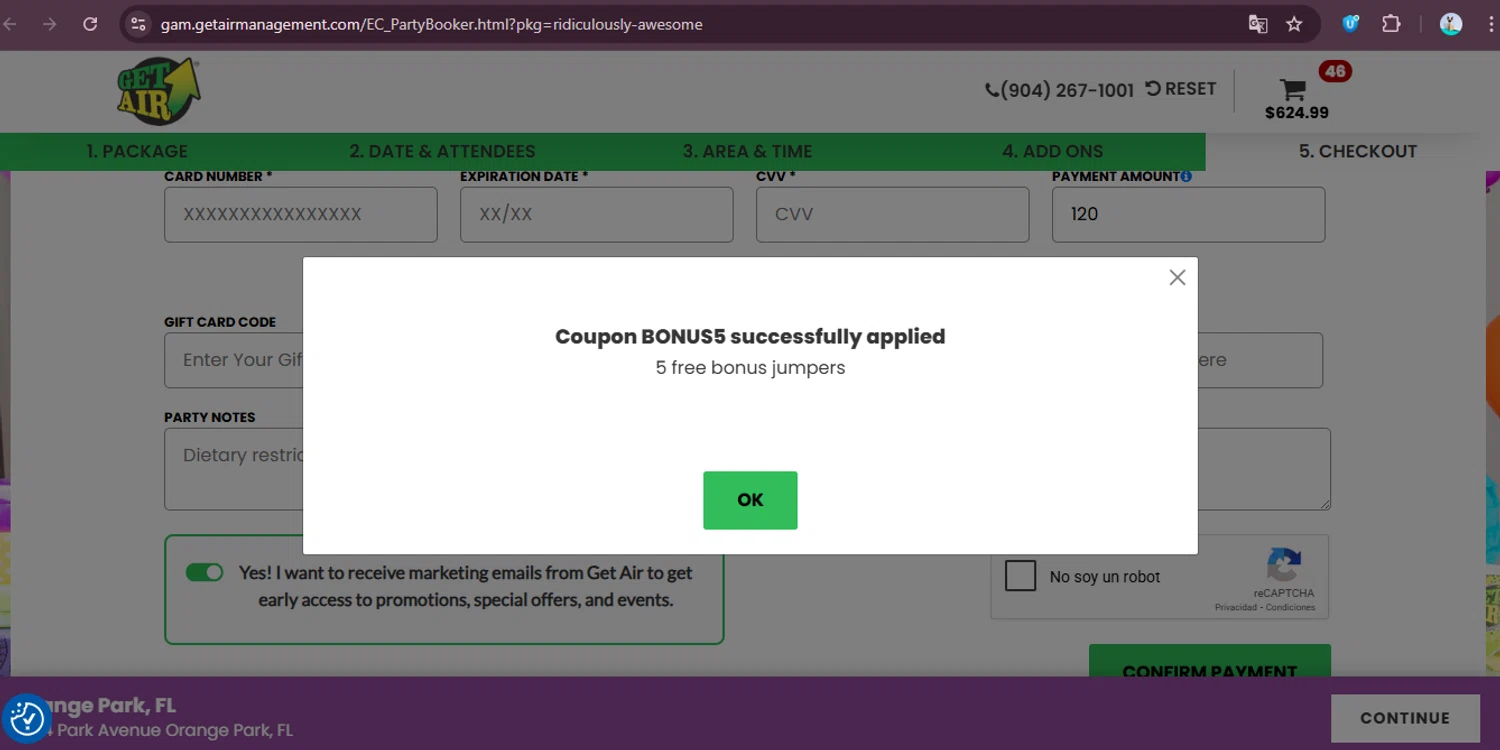The height and width of the screenshot is (750, 1500).
Task: Click the Orange Park, FL location text
Action: click(x=108, y=706)
